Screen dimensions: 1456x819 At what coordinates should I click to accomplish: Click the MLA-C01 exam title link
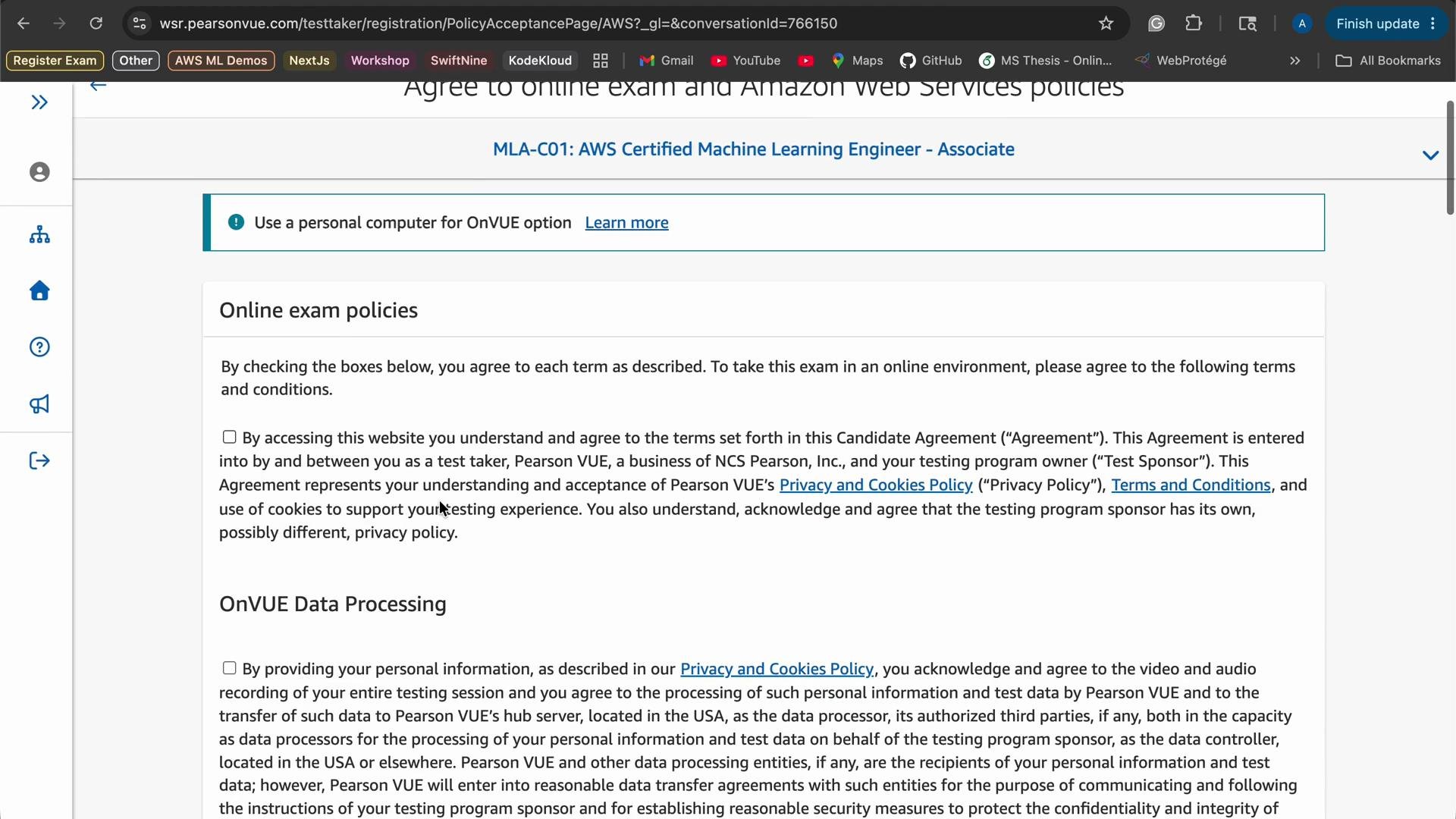click(753, 149)
